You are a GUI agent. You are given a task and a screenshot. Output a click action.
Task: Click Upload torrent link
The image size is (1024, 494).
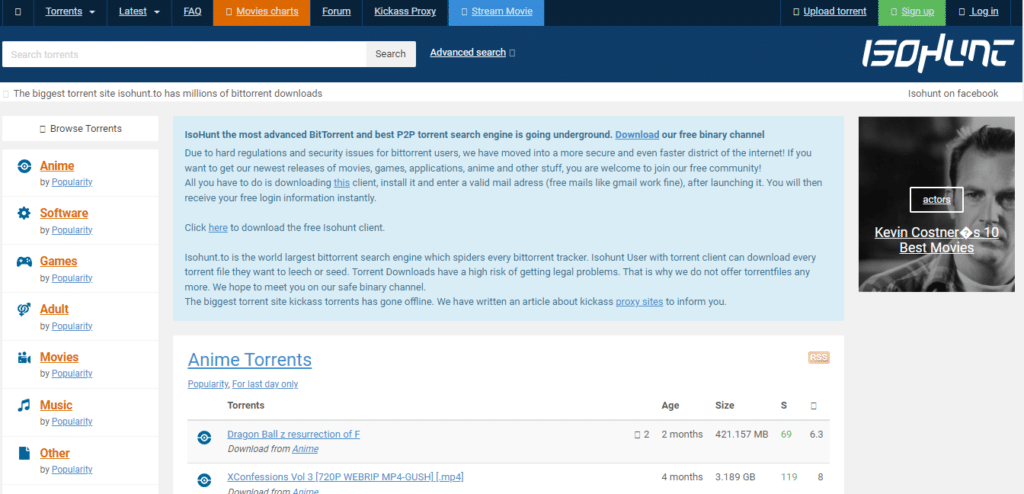829,12
